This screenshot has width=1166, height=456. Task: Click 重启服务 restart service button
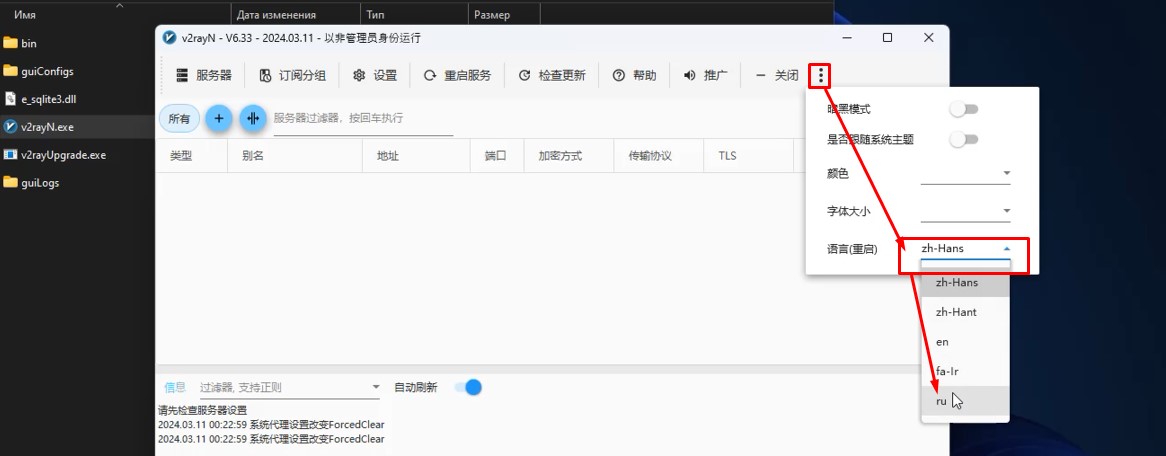(x=457, y=75)
